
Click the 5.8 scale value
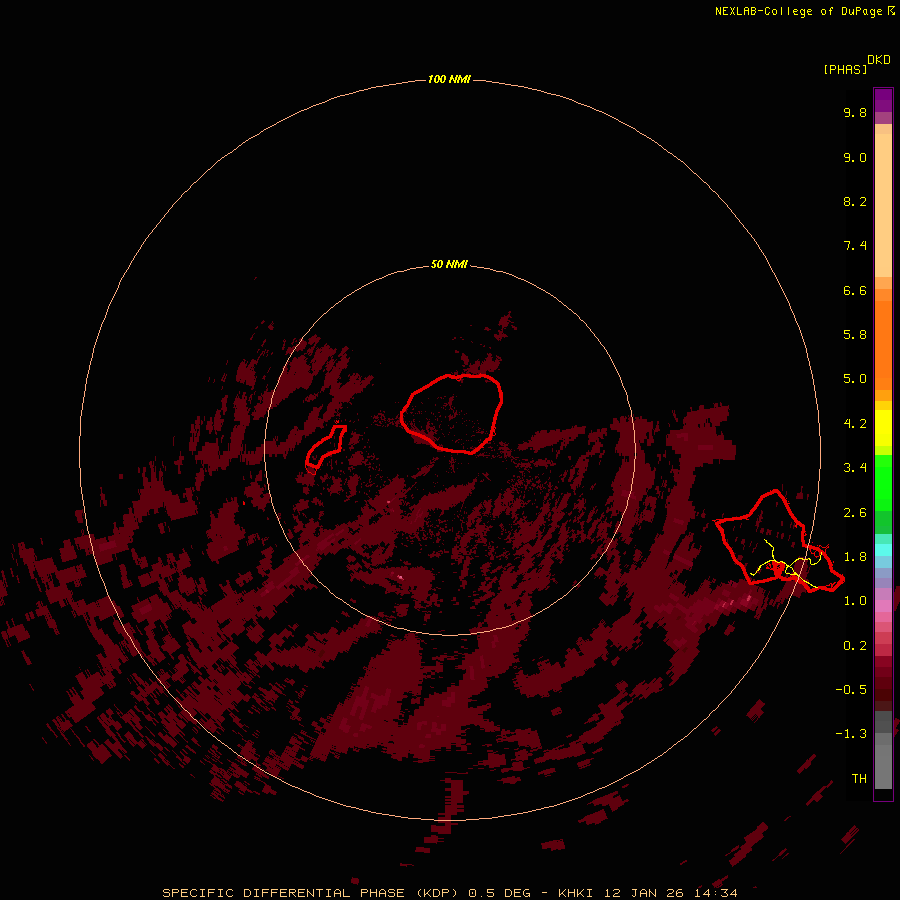[855, 335]
